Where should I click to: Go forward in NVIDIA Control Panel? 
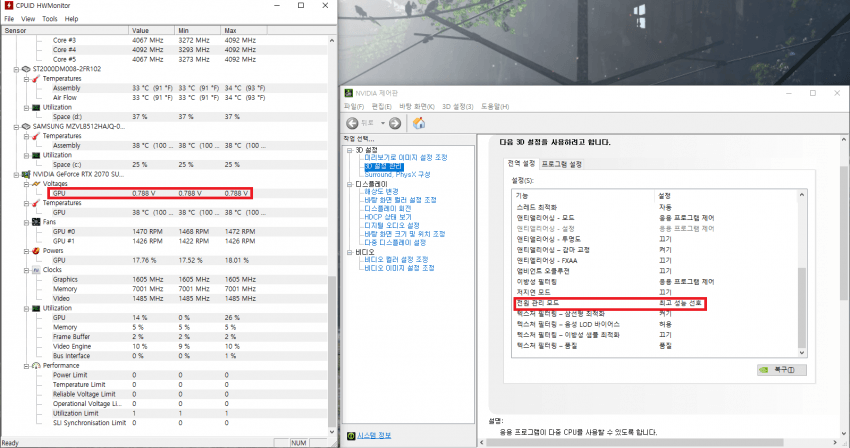[395, 123]
